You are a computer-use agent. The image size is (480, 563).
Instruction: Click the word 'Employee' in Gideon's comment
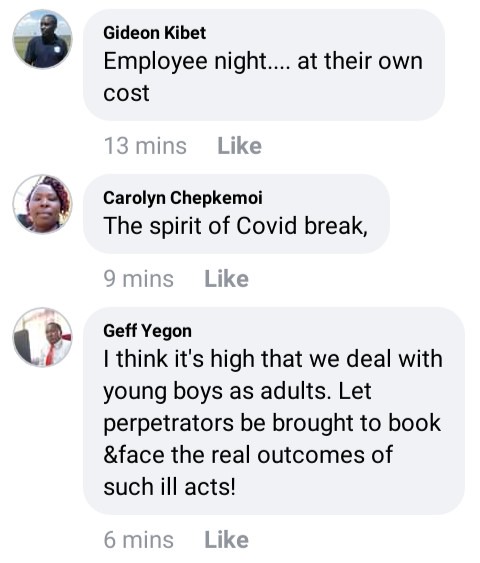click(x=155, y=62)
